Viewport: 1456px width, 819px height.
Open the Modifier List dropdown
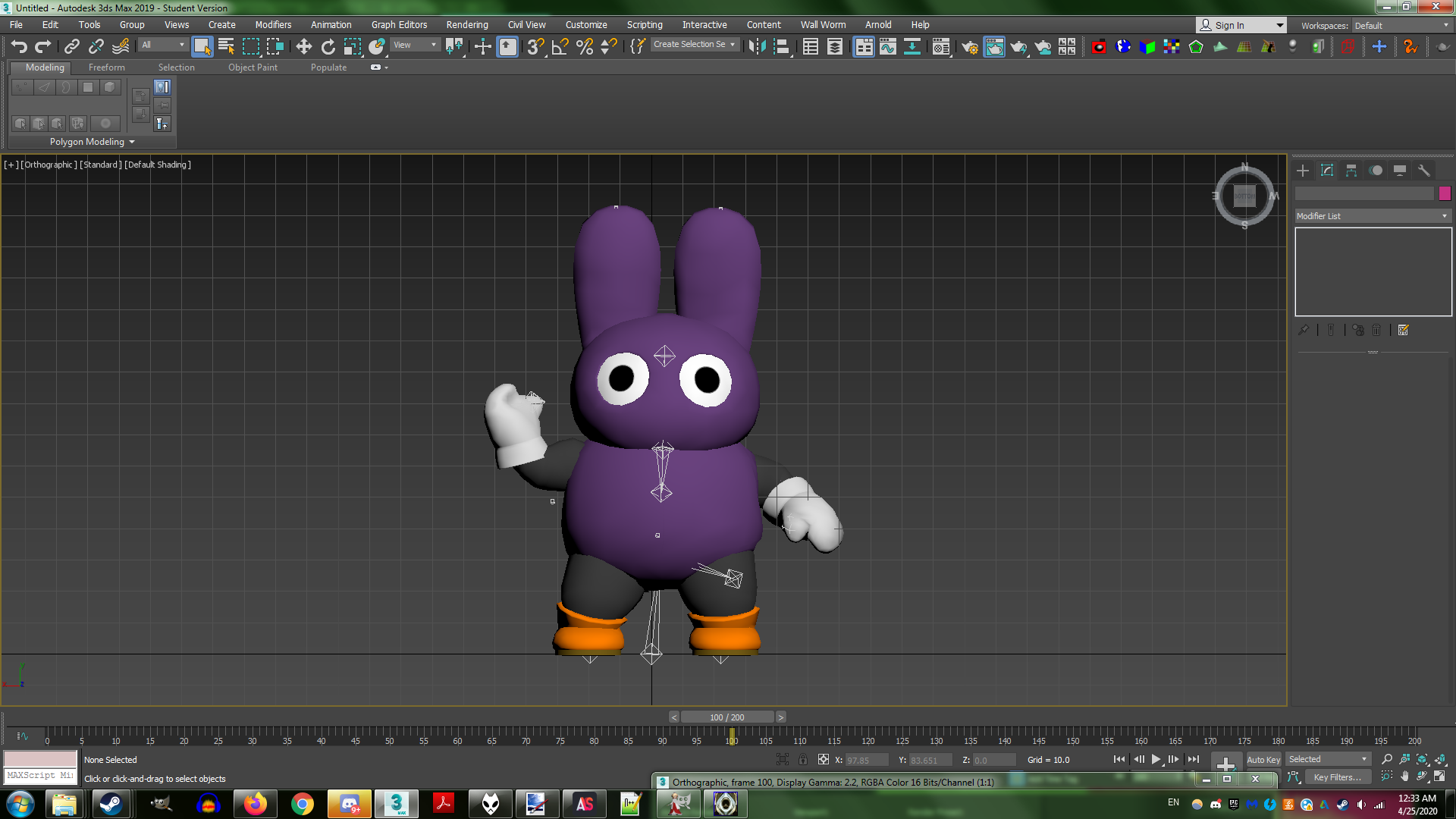click(1373, 216)
